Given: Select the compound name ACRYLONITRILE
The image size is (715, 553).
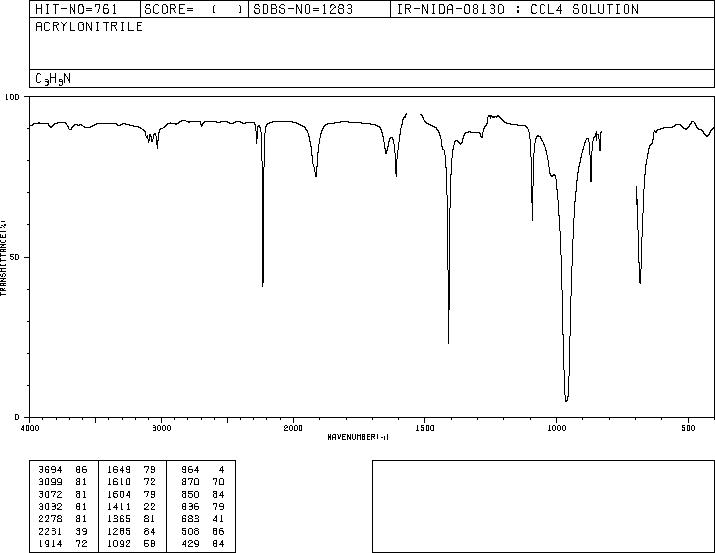Looking at the screenshot, I should pyautogui.click(x=89, y=27).
